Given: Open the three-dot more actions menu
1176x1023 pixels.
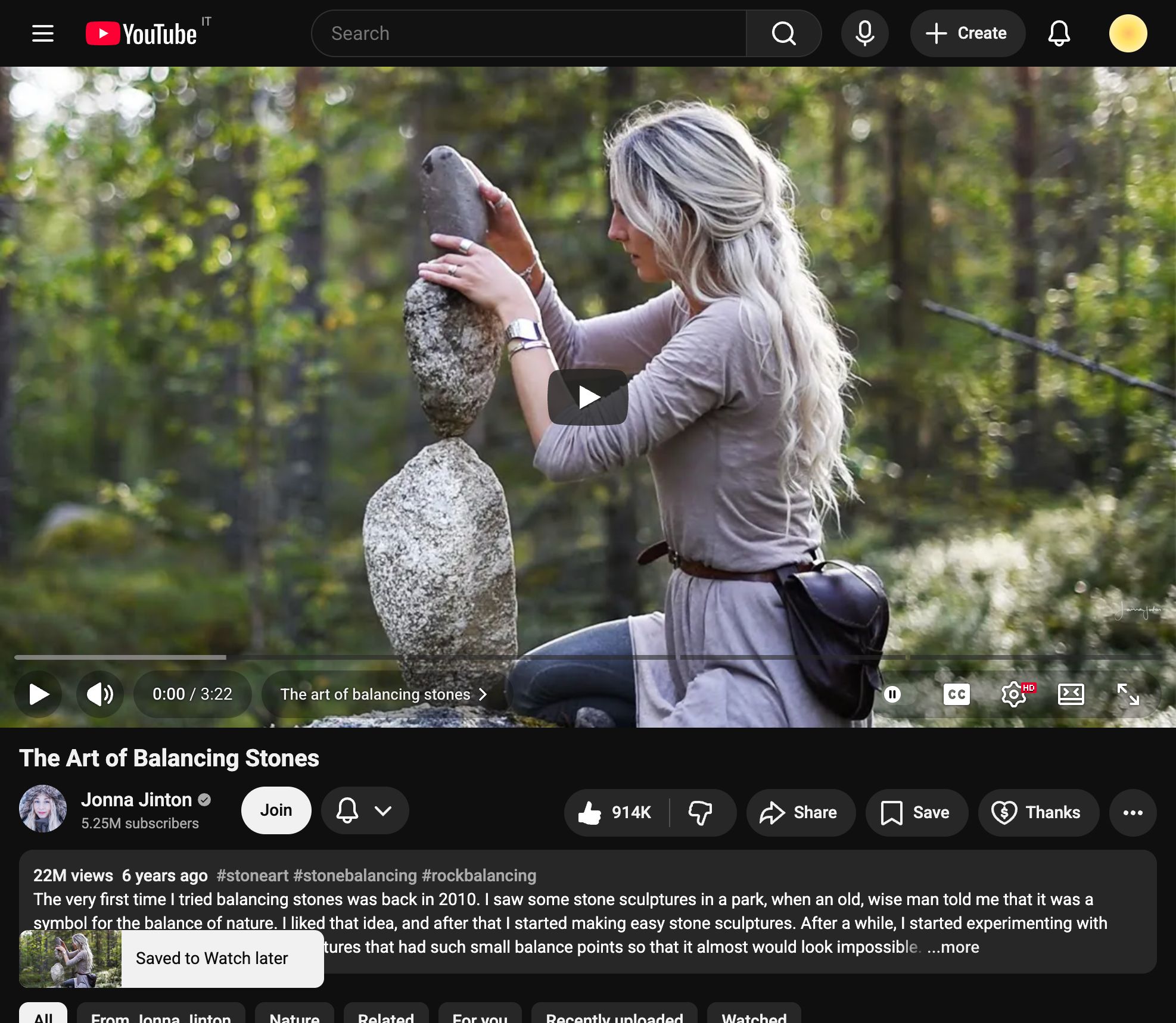Looking at the screenshot, I should point(1133,813).
